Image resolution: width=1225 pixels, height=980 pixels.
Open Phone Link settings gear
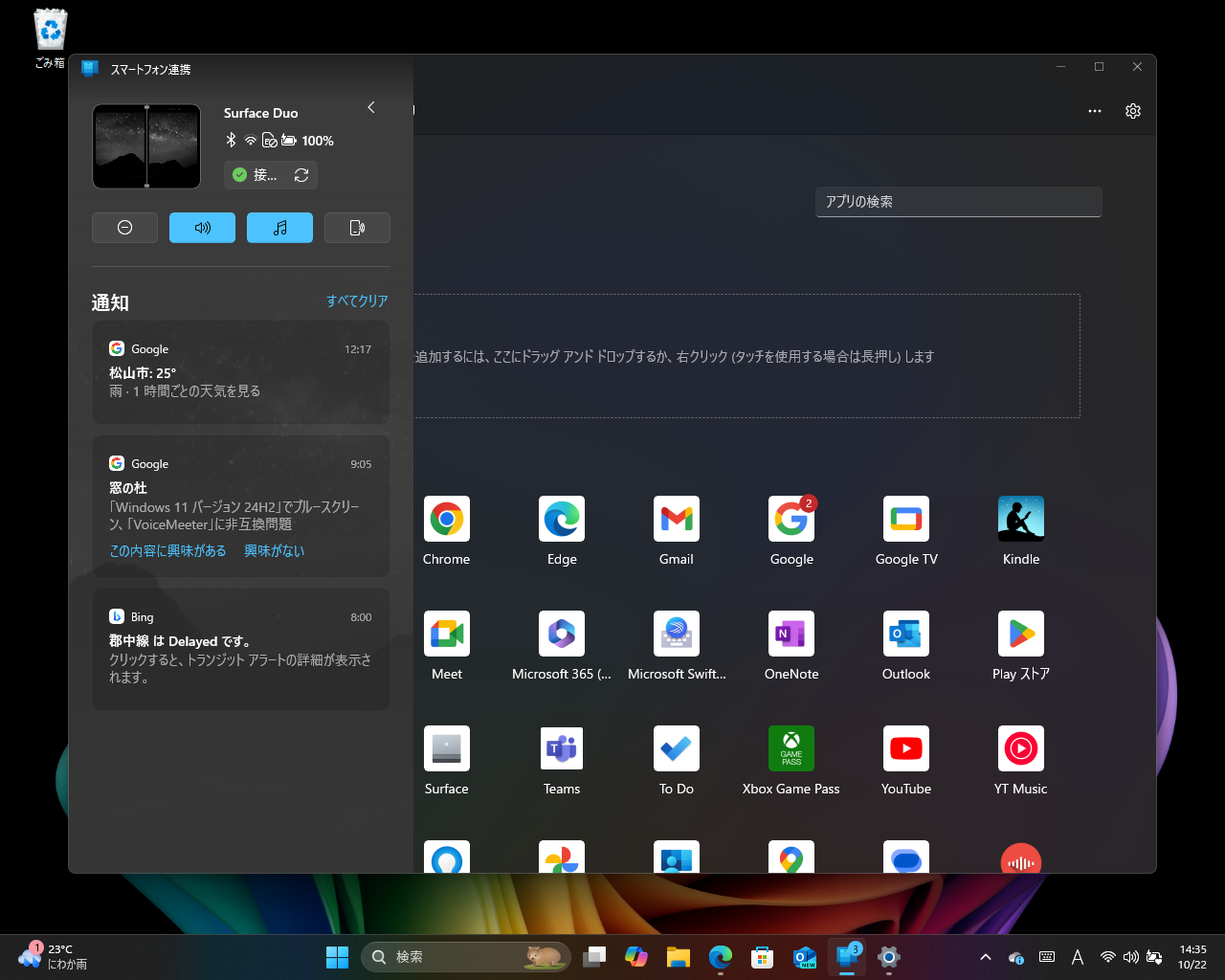tap(1133, 111)
